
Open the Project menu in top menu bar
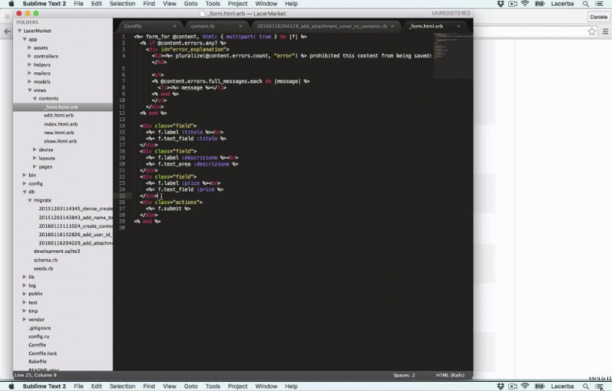point(237,4)
